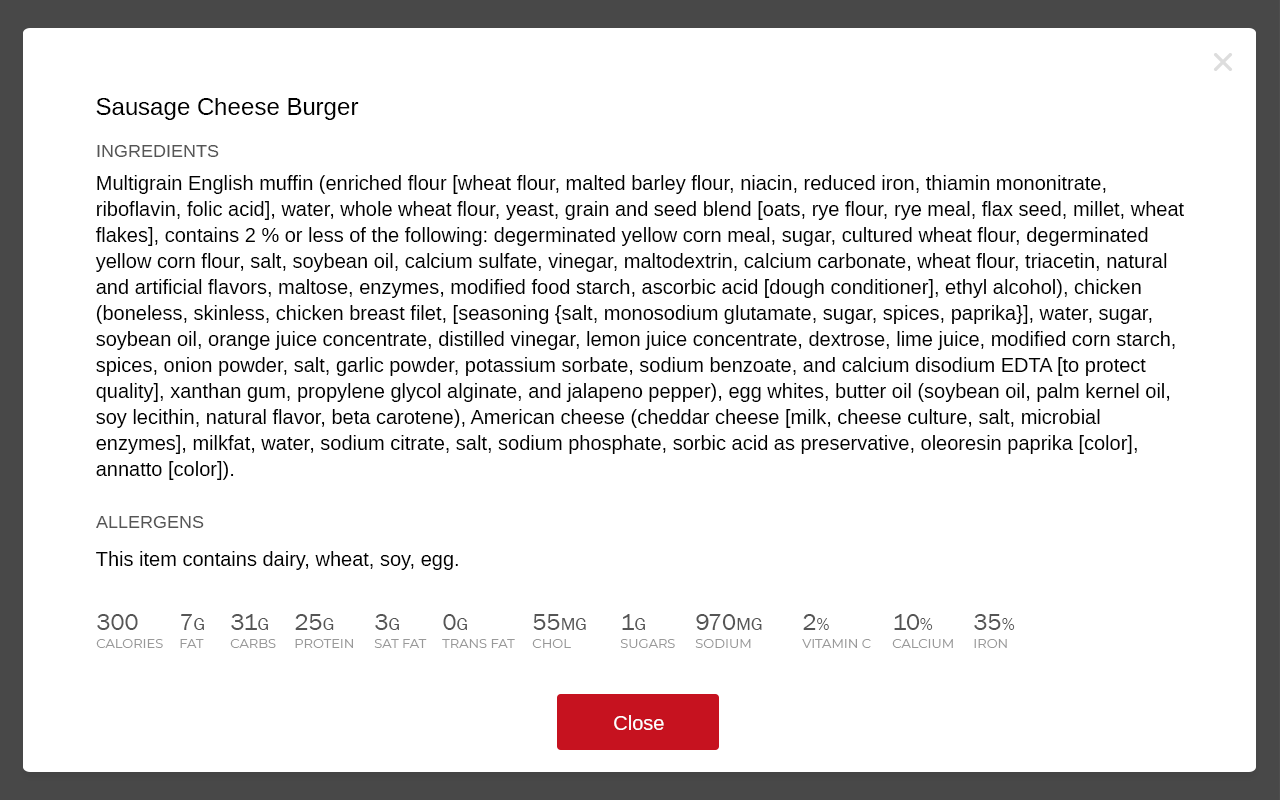
Task: Click the 7g fat value
Action: (x=192, y=622)
